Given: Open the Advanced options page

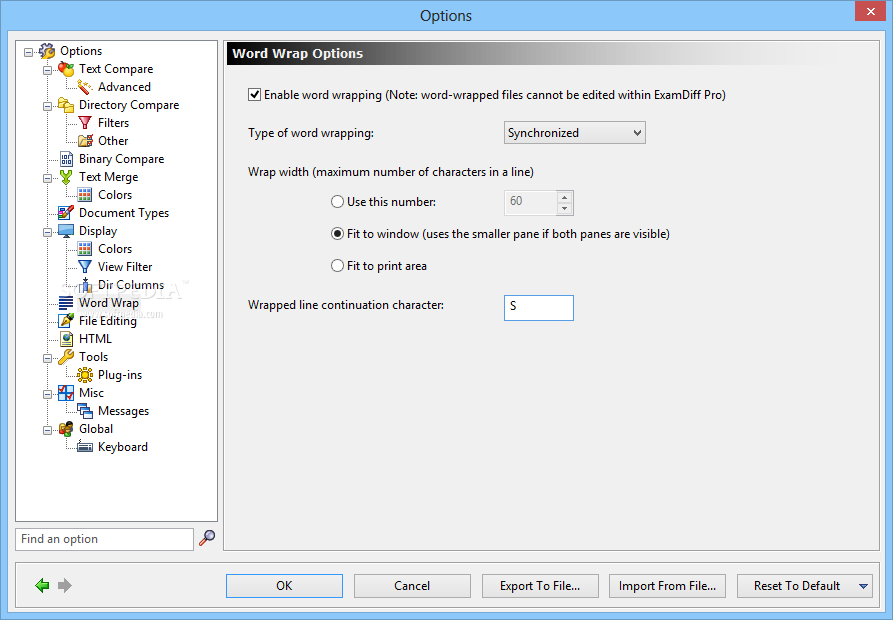Looking at the screenshot, I should 124,87.
